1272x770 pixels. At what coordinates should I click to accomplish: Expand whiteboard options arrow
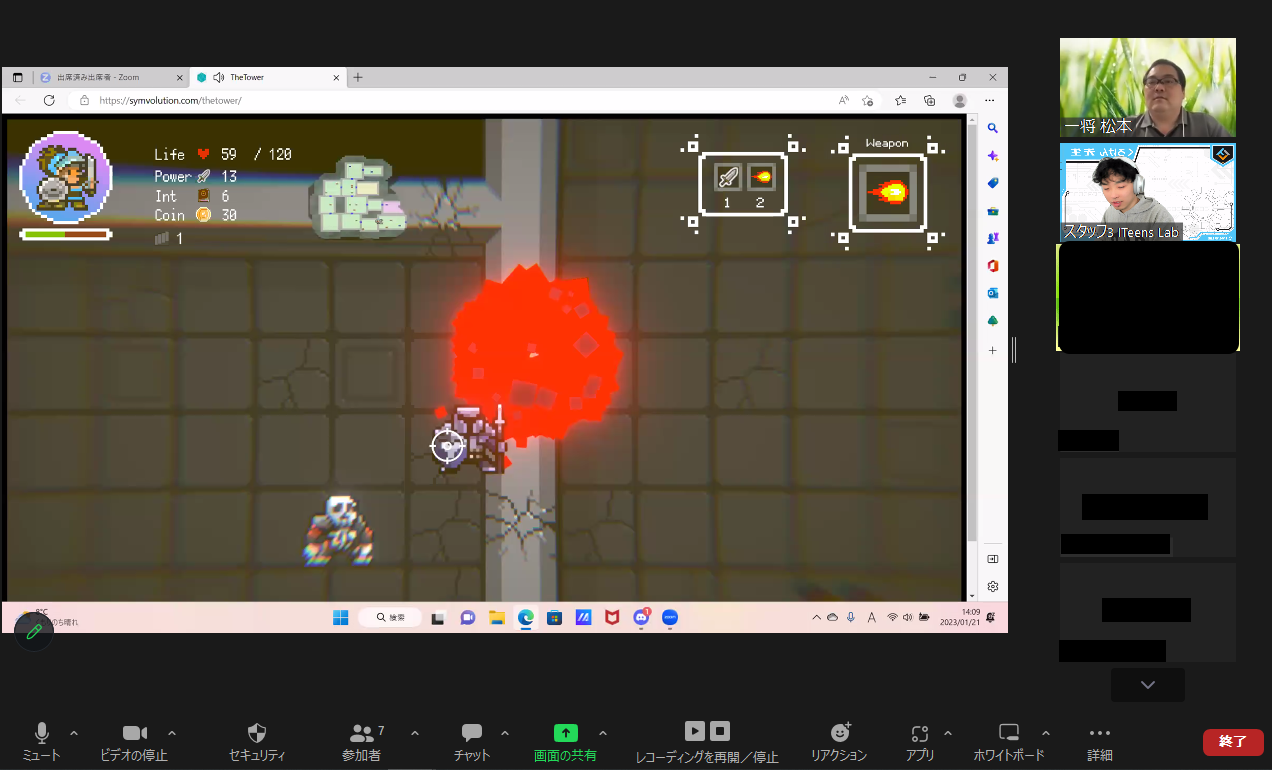1046,733
